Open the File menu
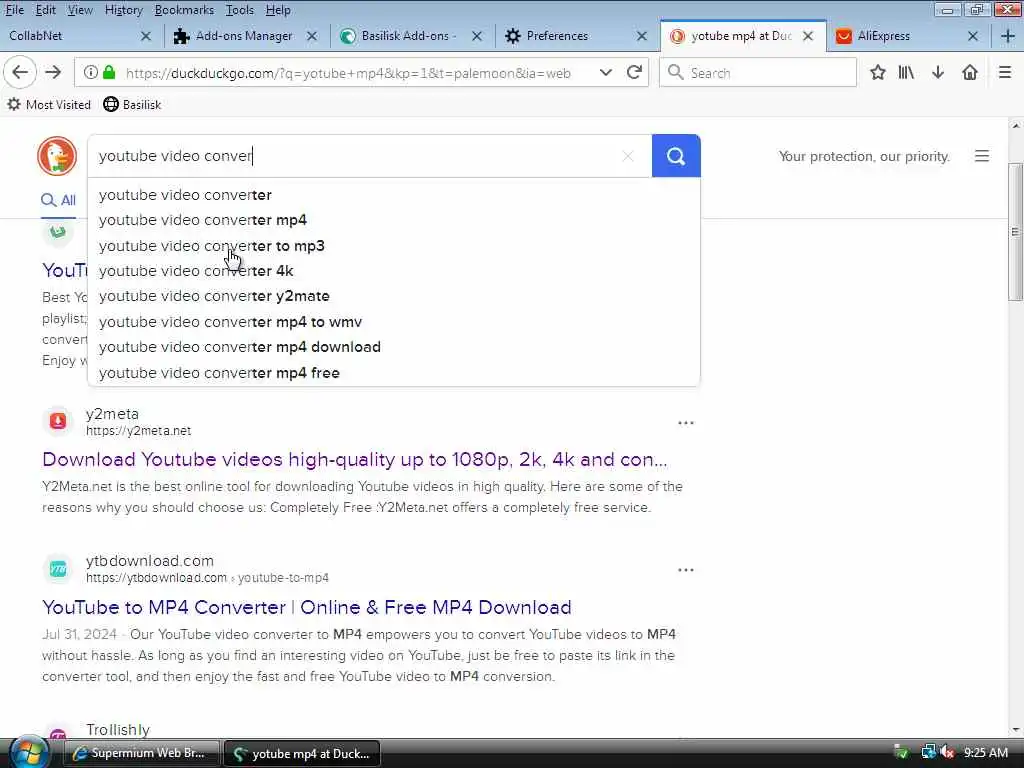 tap(14, 10)
